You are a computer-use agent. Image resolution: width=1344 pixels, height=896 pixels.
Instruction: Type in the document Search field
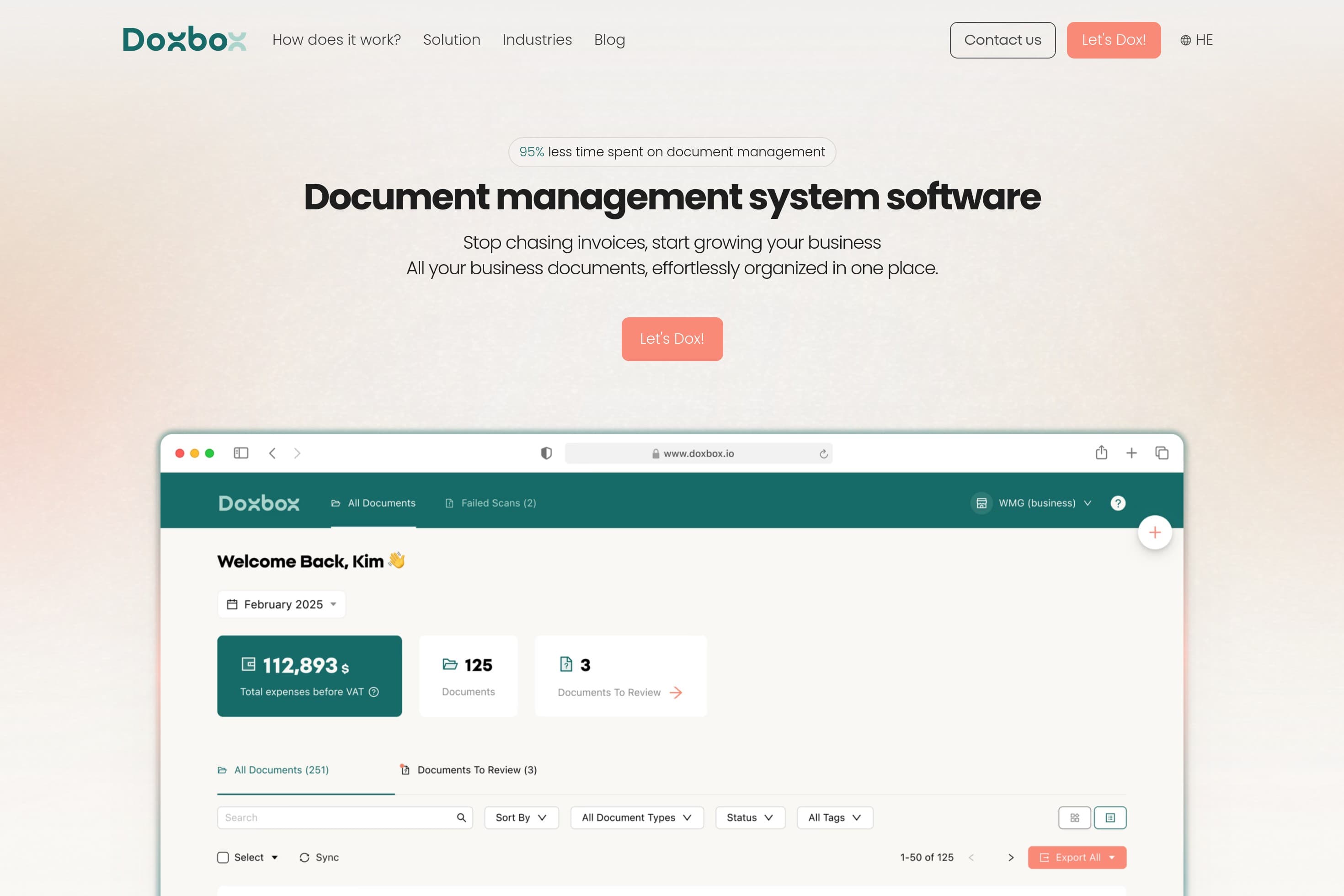[x=315, y=817]
